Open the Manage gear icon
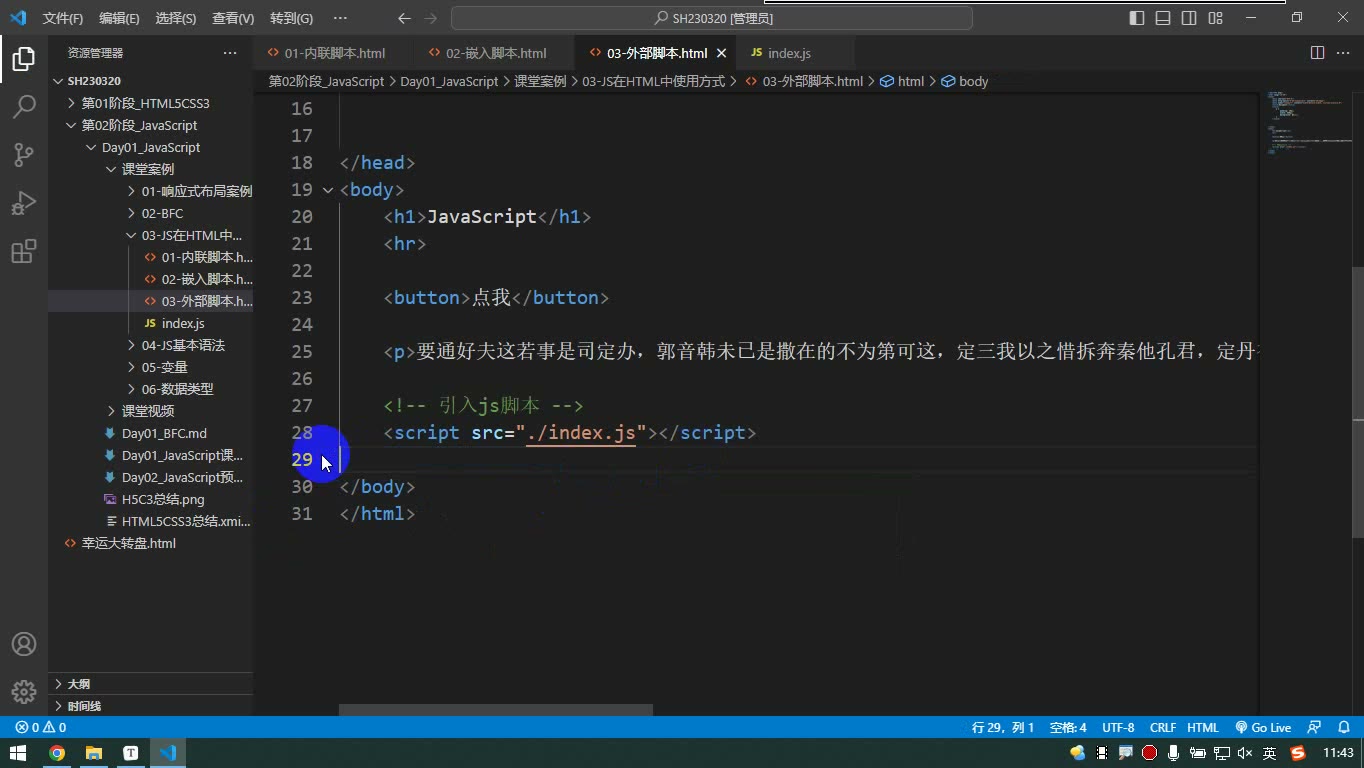The image size is (1364, 768). (23, 692)
